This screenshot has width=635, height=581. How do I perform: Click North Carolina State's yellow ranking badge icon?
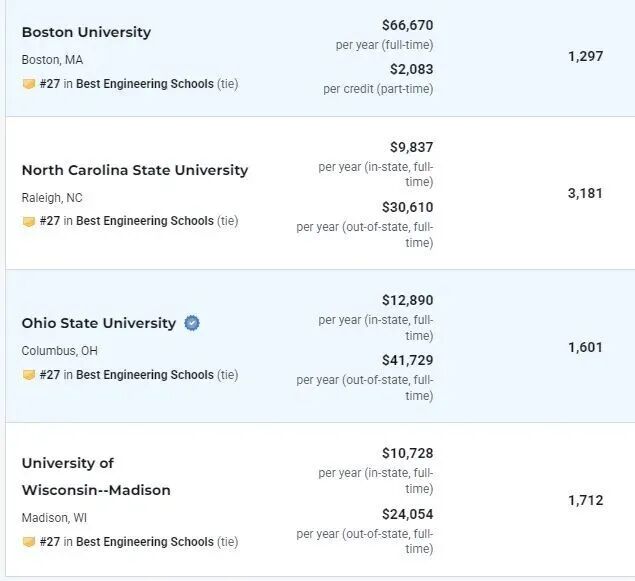(x=28, y=221)
